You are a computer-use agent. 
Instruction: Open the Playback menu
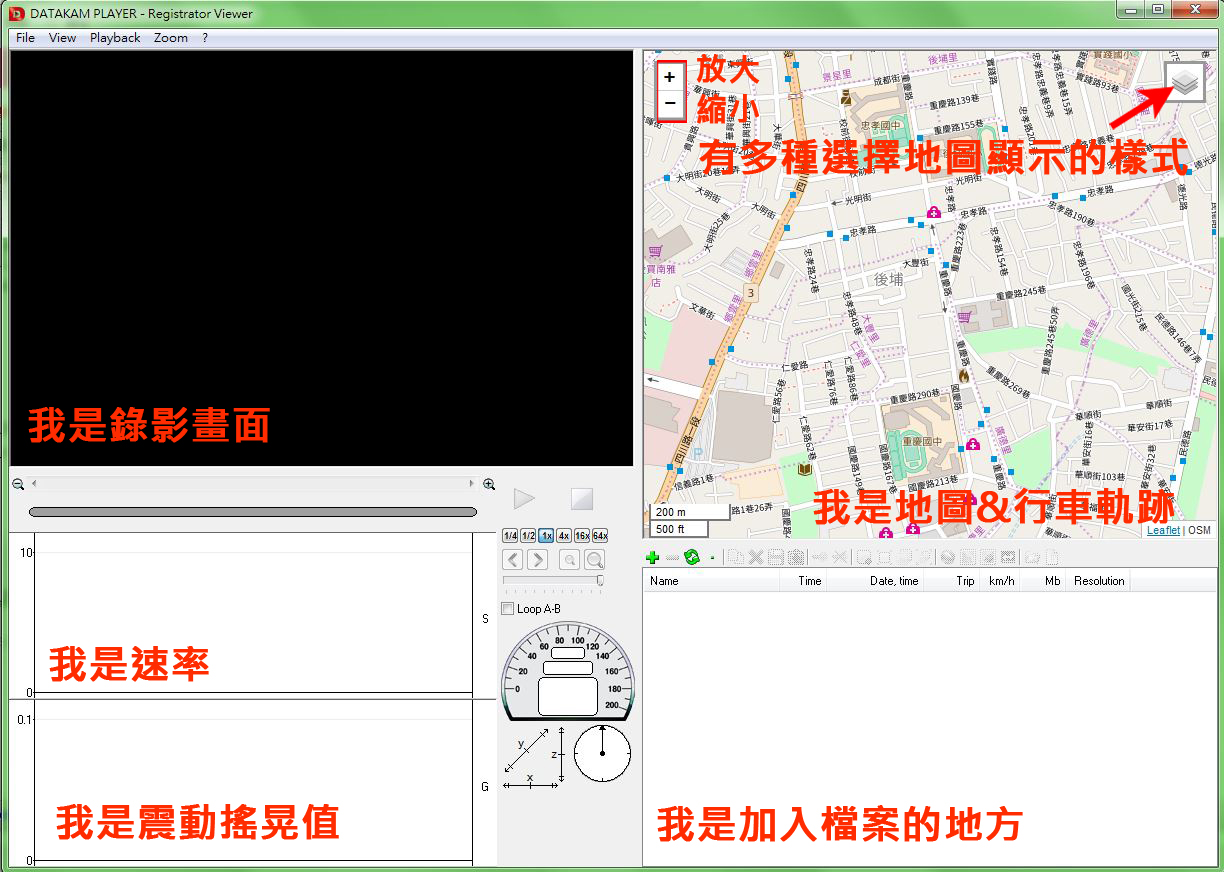click(115, 38)
